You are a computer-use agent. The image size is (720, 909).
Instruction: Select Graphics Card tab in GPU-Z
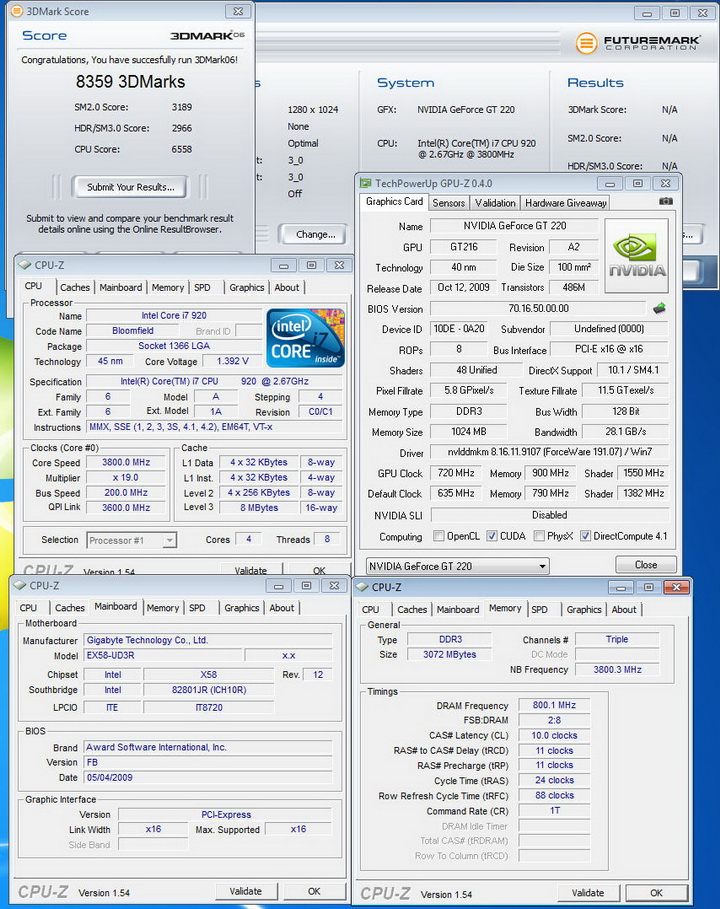click(x=394, y=201)
